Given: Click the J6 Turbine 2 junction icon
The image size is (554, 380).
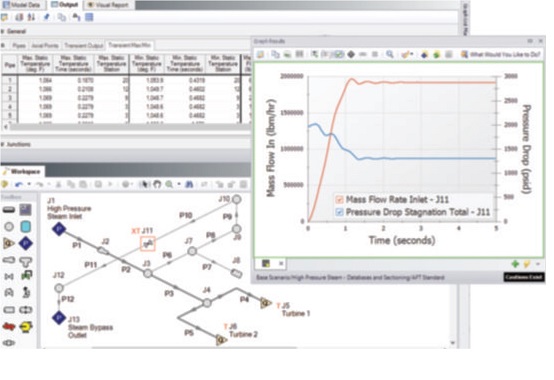Looking at the screenshot, I should pyautogui.click(x=221, y=340).
